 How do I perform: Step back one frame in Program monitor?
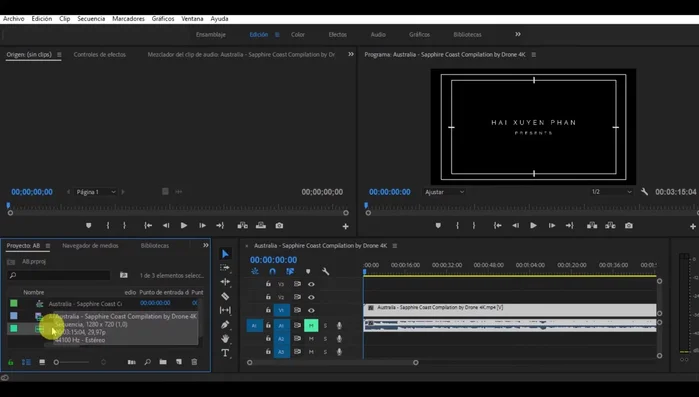point(515,225)
